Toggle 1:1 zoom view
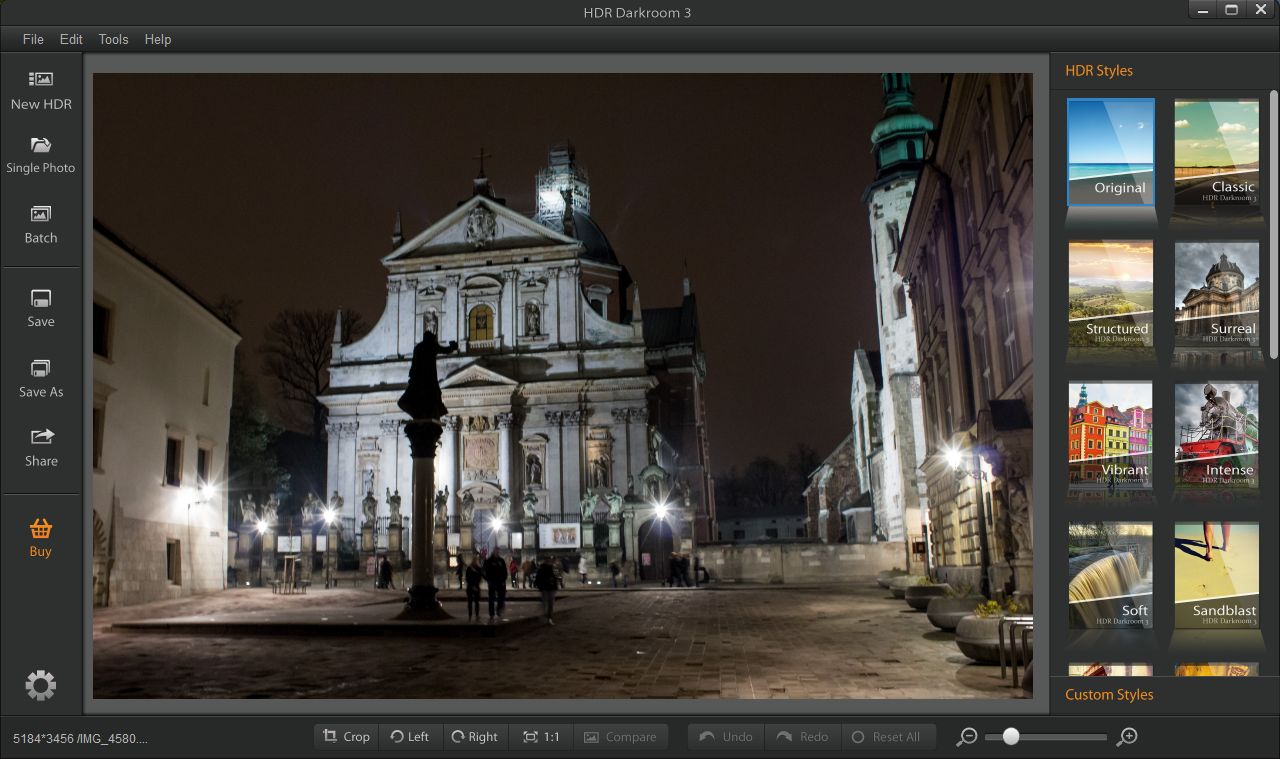Viewport: 1280px width, 759px height. tap(540, 736)
